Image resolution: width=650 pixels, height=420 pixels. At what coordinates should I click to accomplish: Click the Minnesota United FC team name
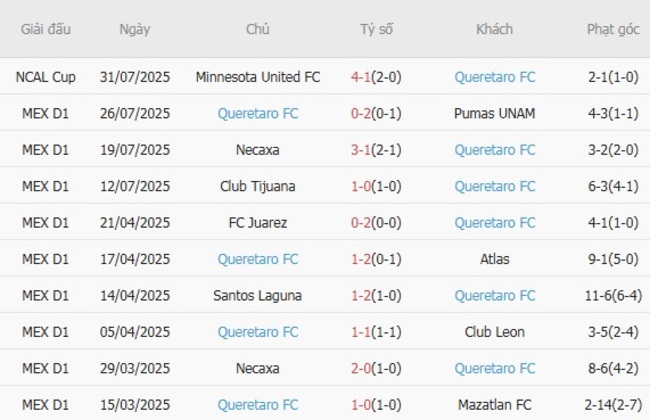[x=258, y=77]
